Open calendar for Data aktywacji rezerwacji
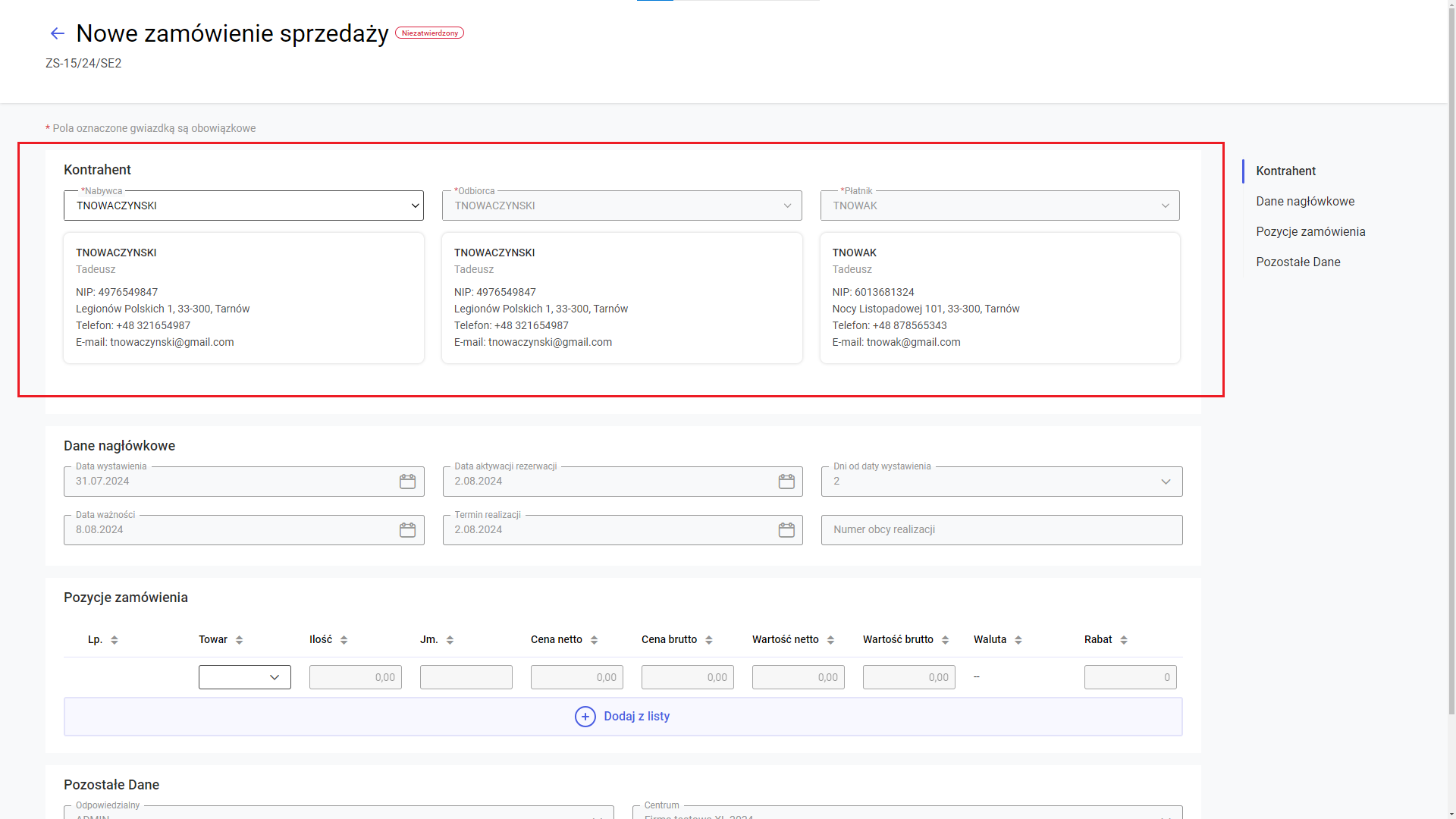Screen dimensions: 1456x819 tap(786, 482)
